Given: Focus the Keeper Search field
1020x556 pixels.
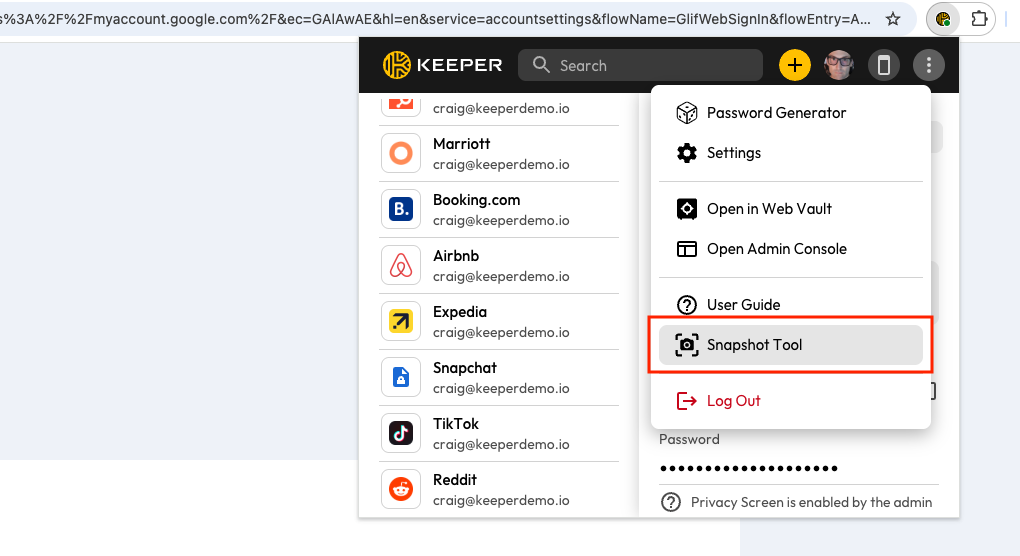Looking at the screenshot, I should 650,66.
